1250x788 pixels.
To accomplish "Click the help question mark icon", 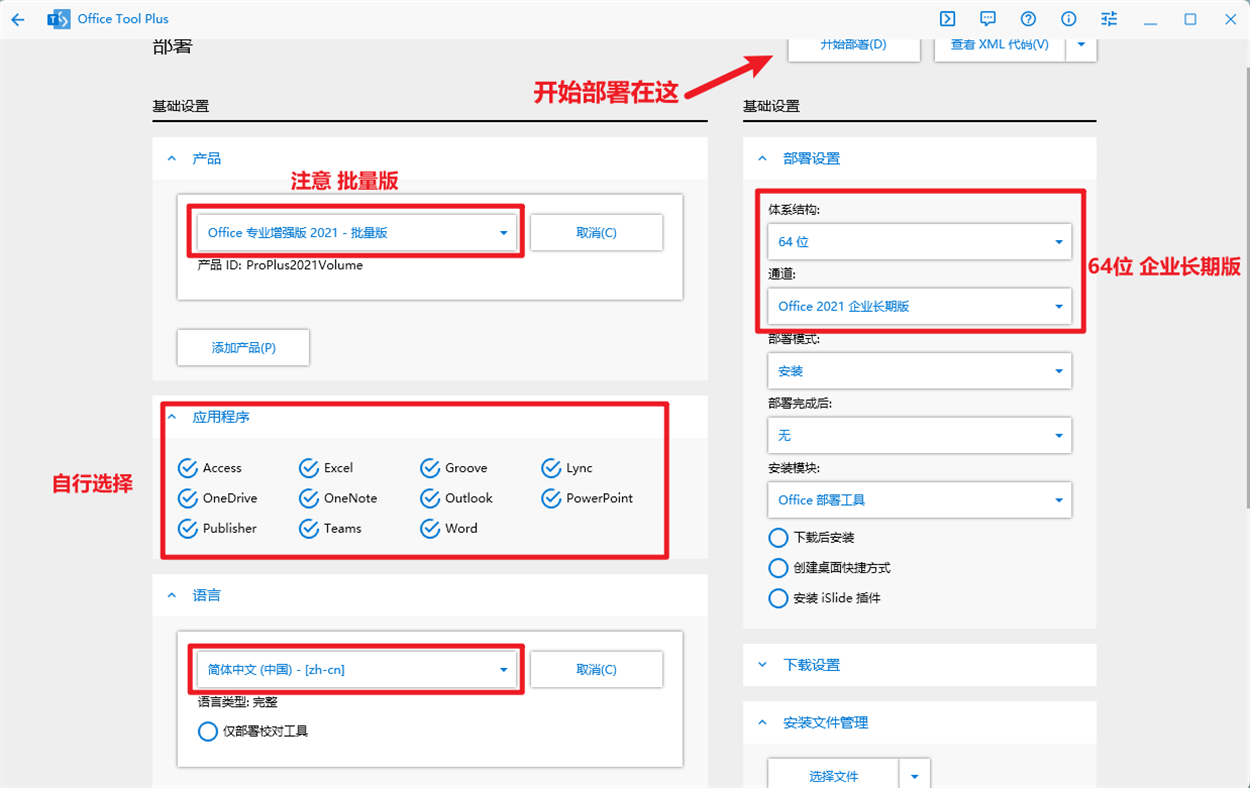I will pyautogui.click(x=1028, y=19).
